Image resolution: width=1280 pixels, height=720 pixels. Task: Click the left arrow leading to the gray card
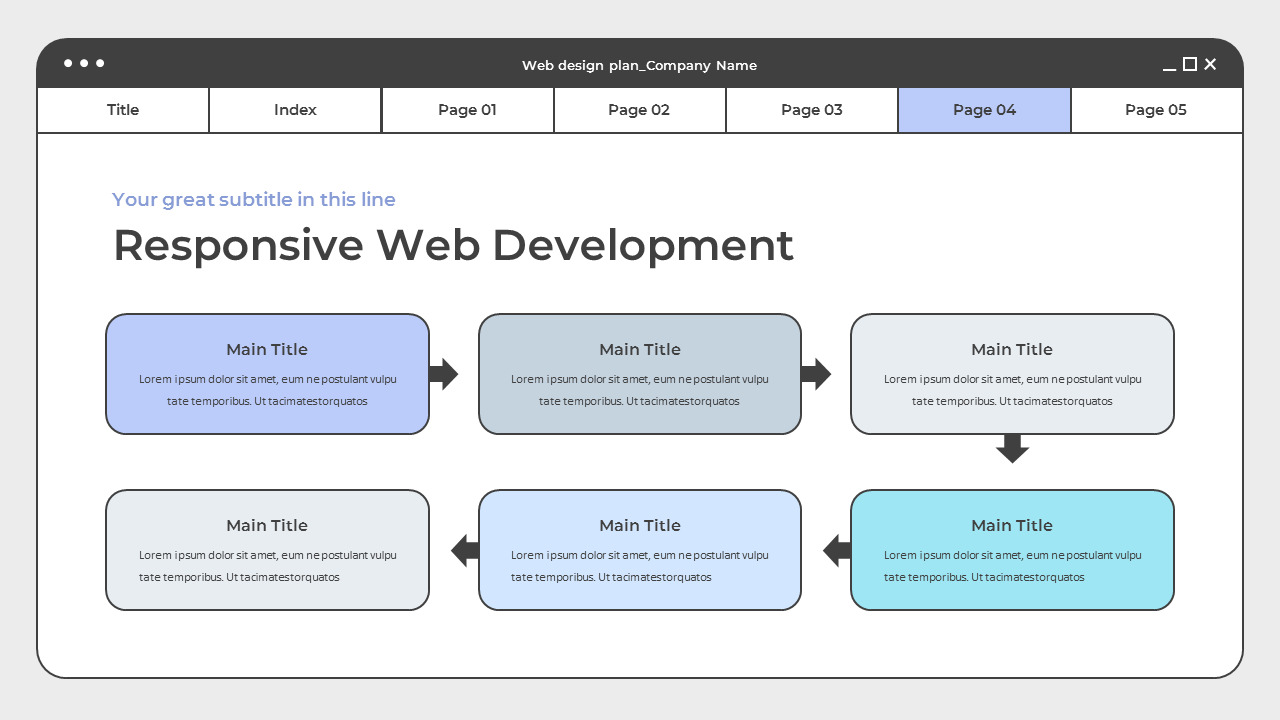(460, 550)
